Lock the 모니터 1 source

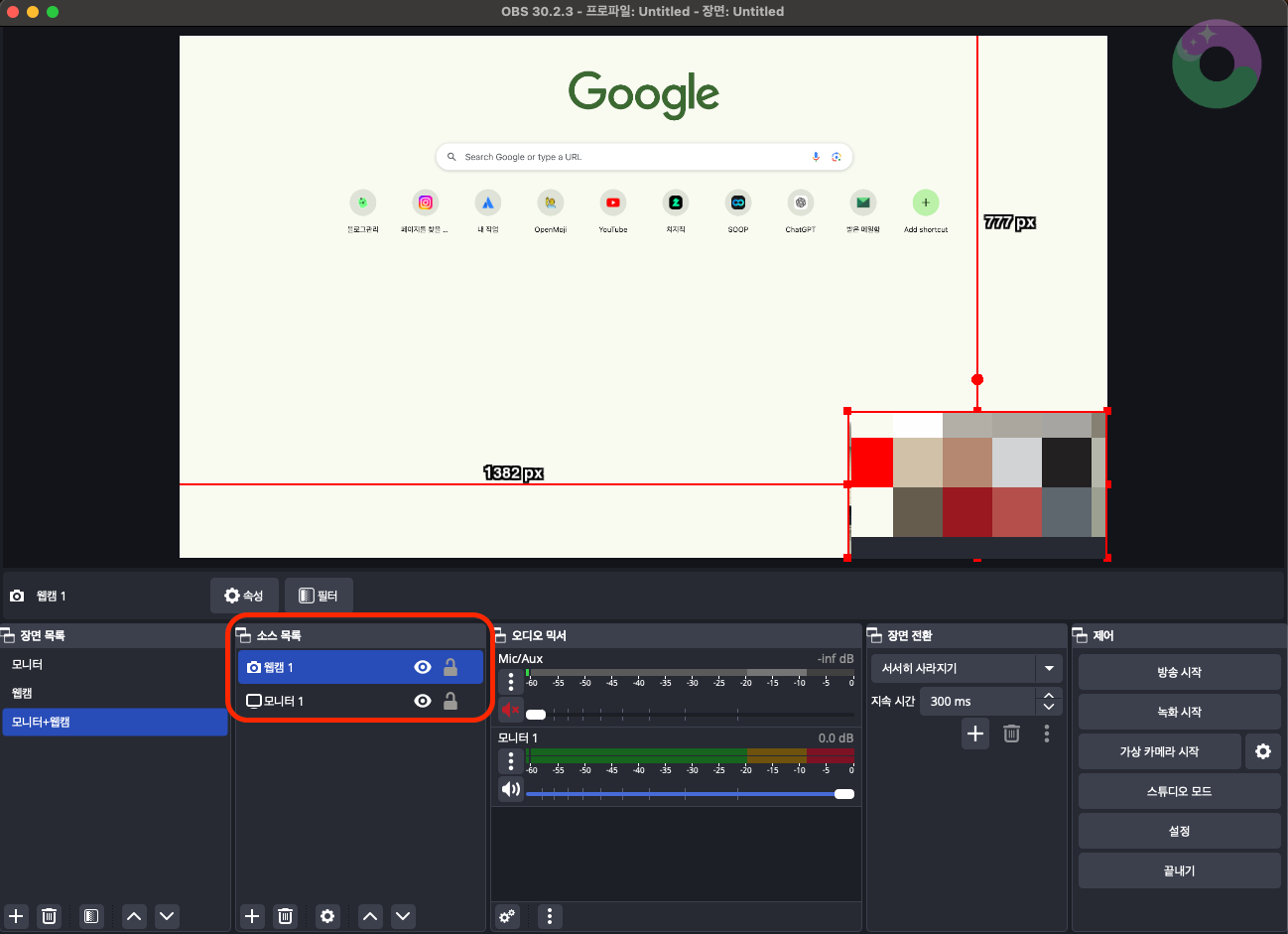click(451, 701)
